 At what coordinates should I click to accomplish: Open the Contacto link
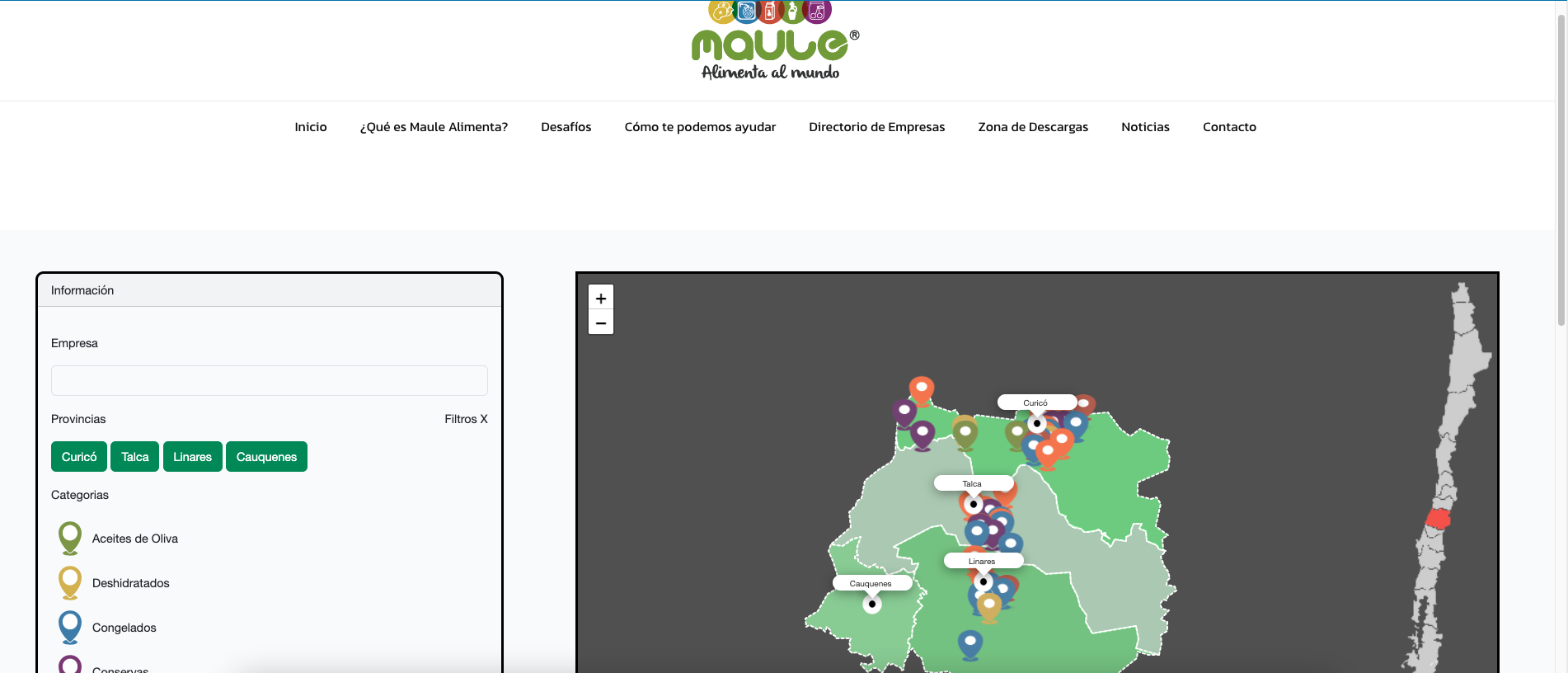(1229, 127)
